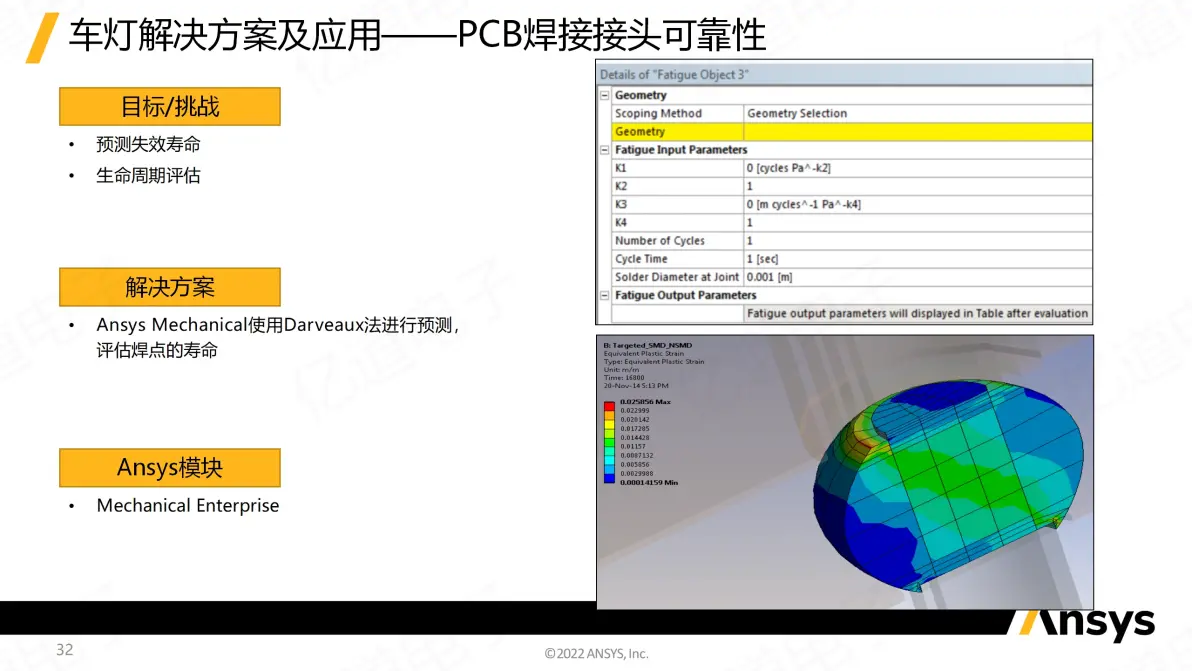Click the 预测失效寿命 bullet text

pyautogui.click(x=148, y=144)
